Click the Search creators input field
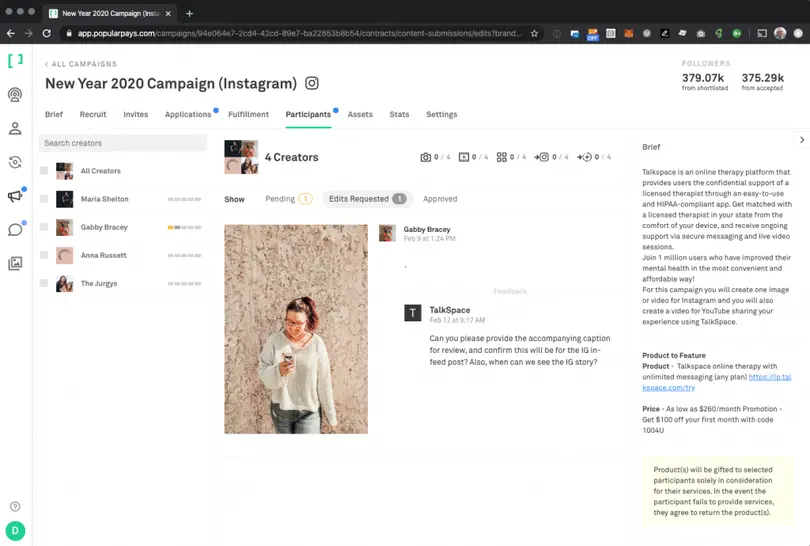Image resolution: width=810 pixels, height=546 pixels. [x=122, y=143]
